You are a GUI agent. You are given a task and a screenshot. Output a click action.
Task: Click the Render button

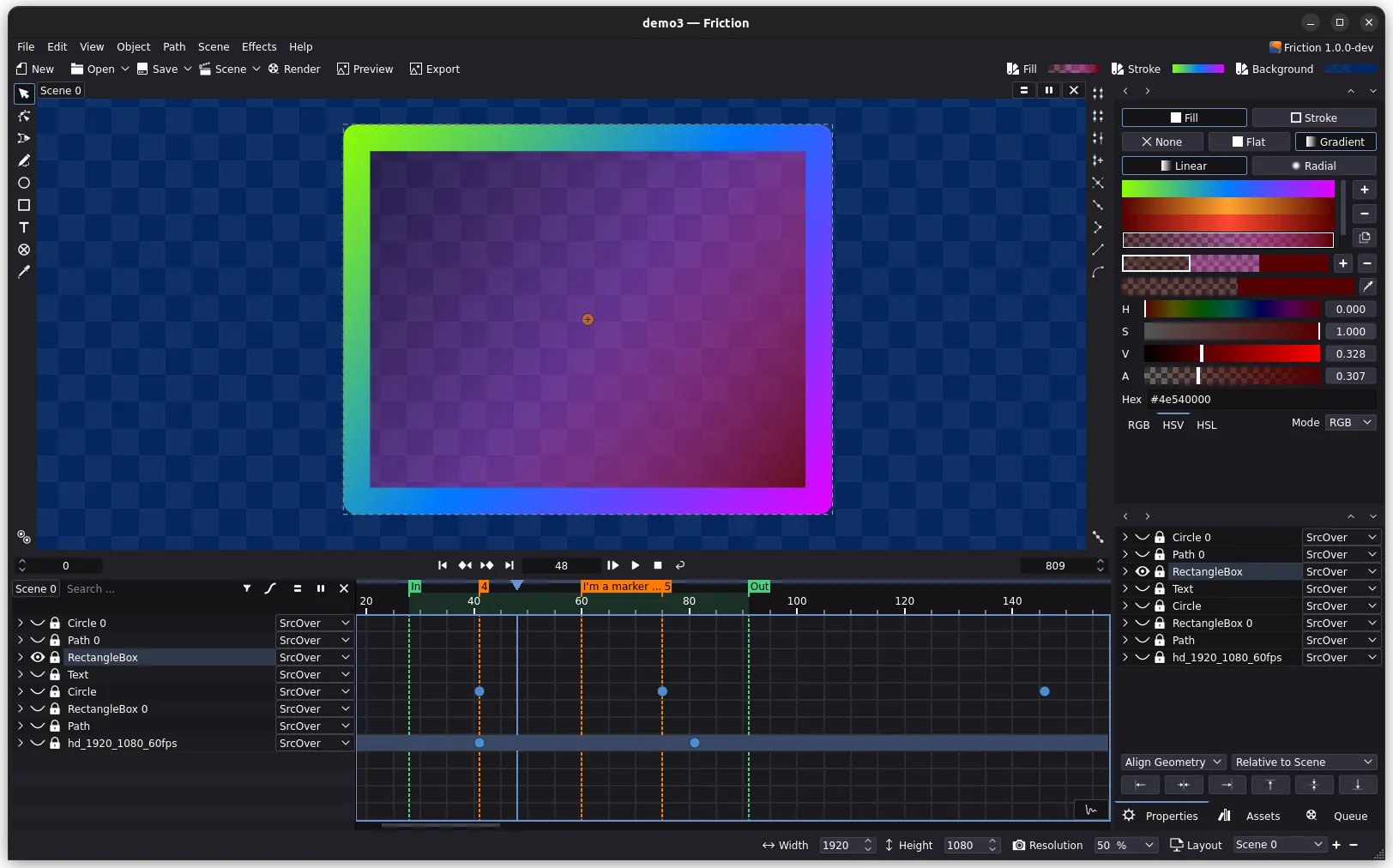point(294,69)
